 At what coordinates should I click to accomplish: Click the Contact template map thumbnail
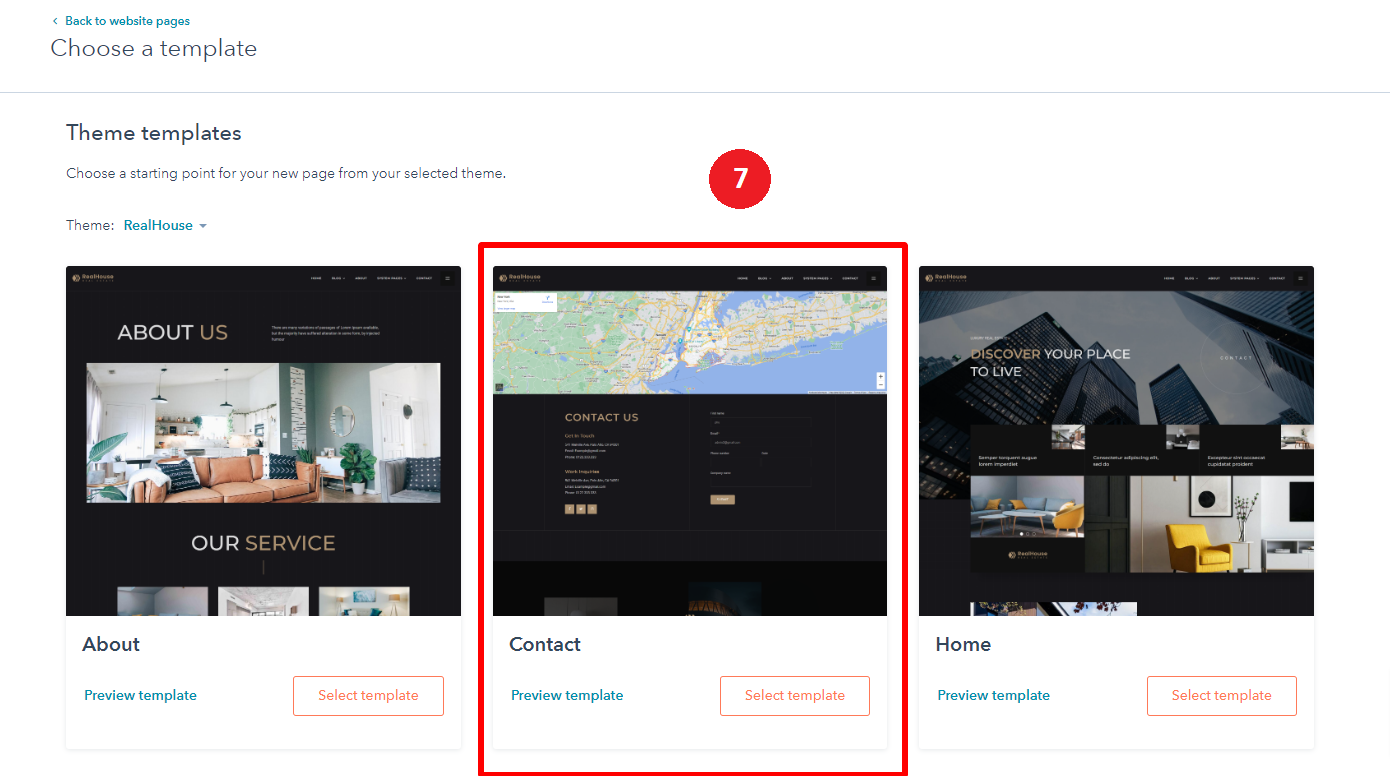click(x=690, y=342)
